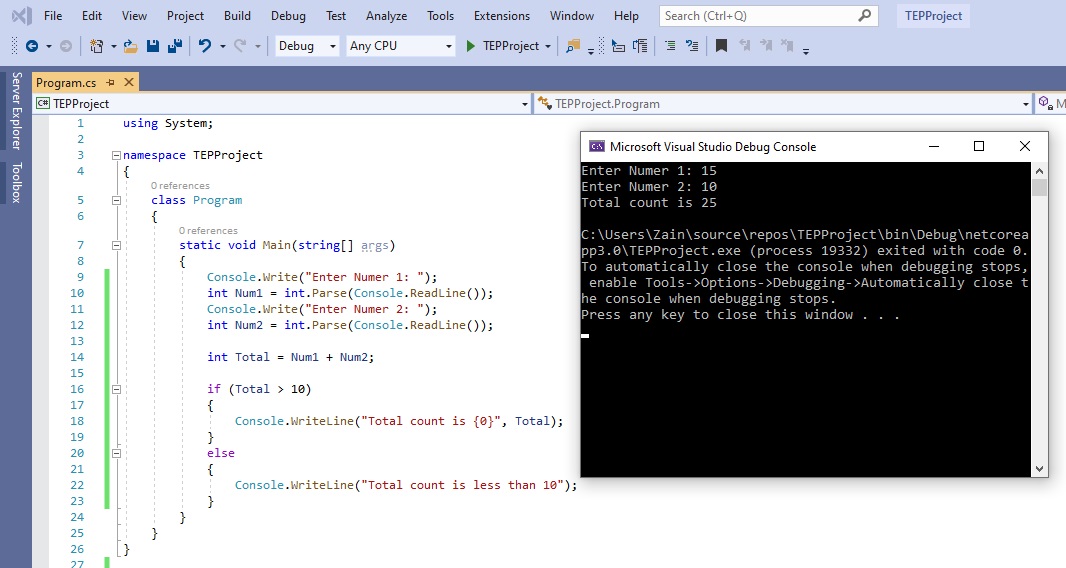The image size is (1066, 568).
Task: Toggle bookmark on the current line
Action: tap(721, 46)
